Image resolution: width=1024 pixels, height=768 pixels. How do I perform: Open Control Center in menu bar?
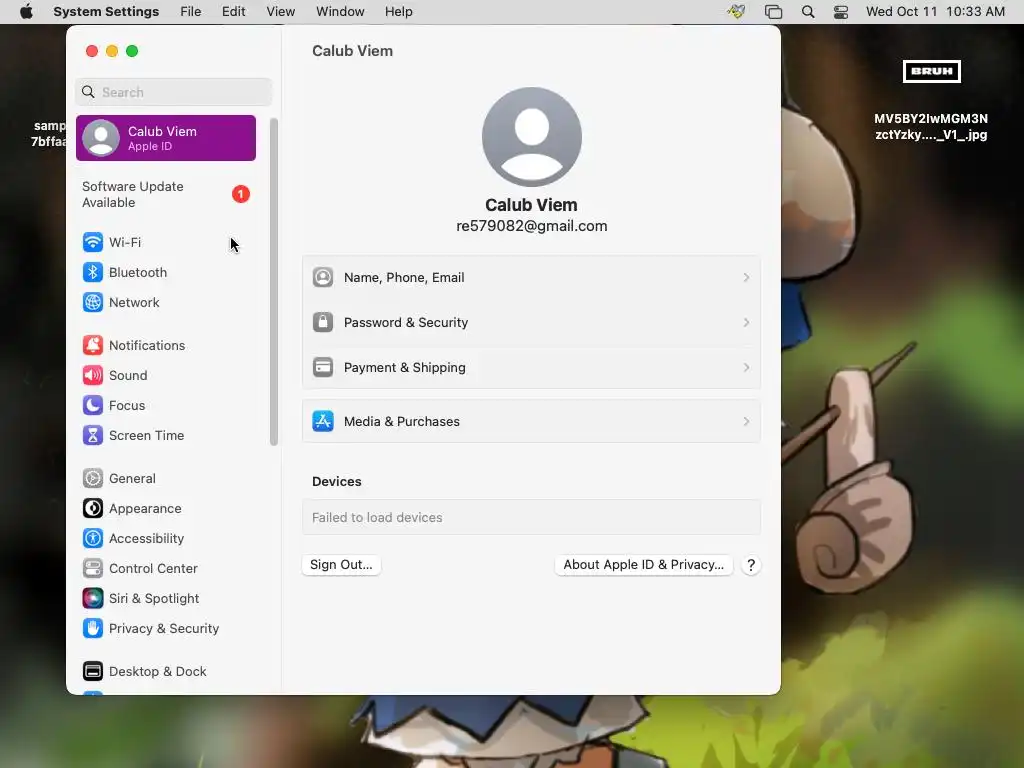coord(841,12)
